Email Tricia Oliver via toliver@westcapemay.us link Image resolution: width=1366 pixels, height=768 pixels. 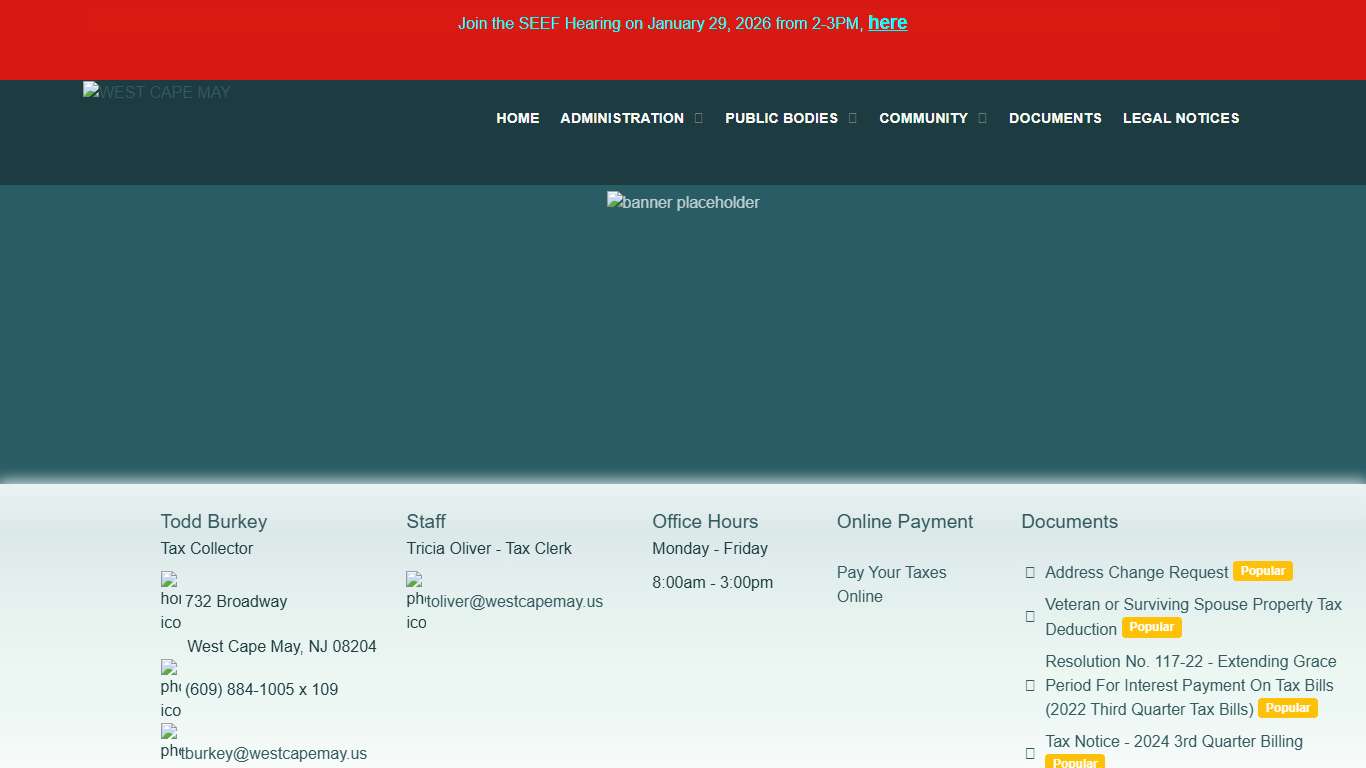[x=515, y=601]
